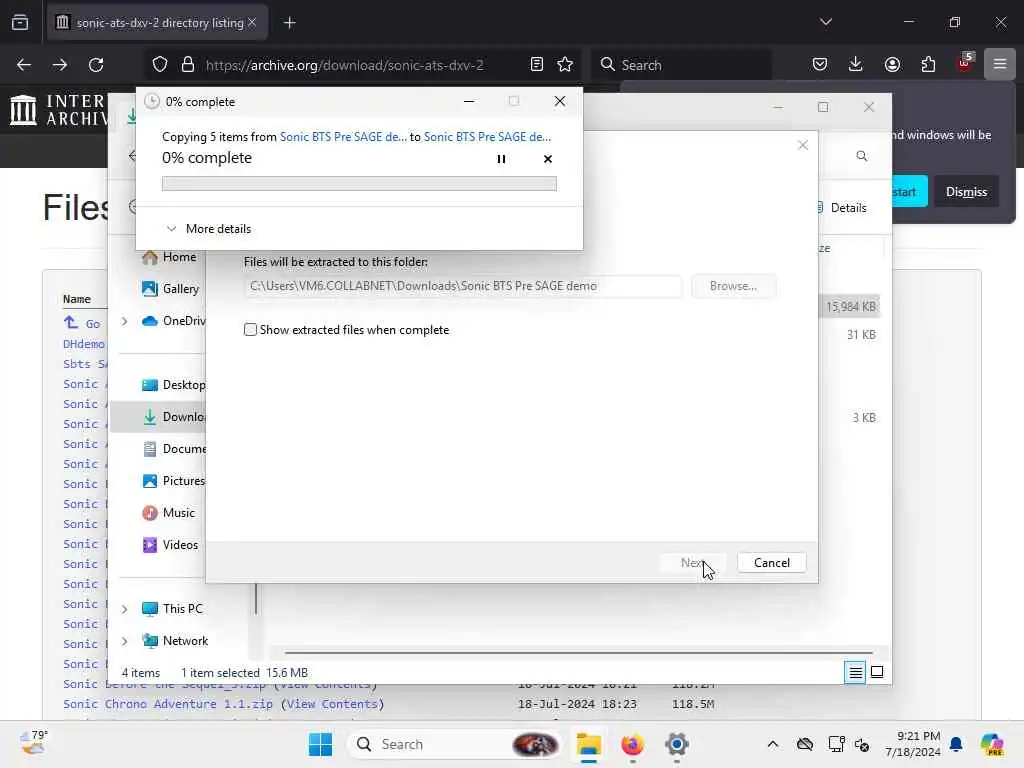The height and width of the screenshot is (768, 1024).
Task: Go forward in Firefox
Action: (x=59, y=65)
